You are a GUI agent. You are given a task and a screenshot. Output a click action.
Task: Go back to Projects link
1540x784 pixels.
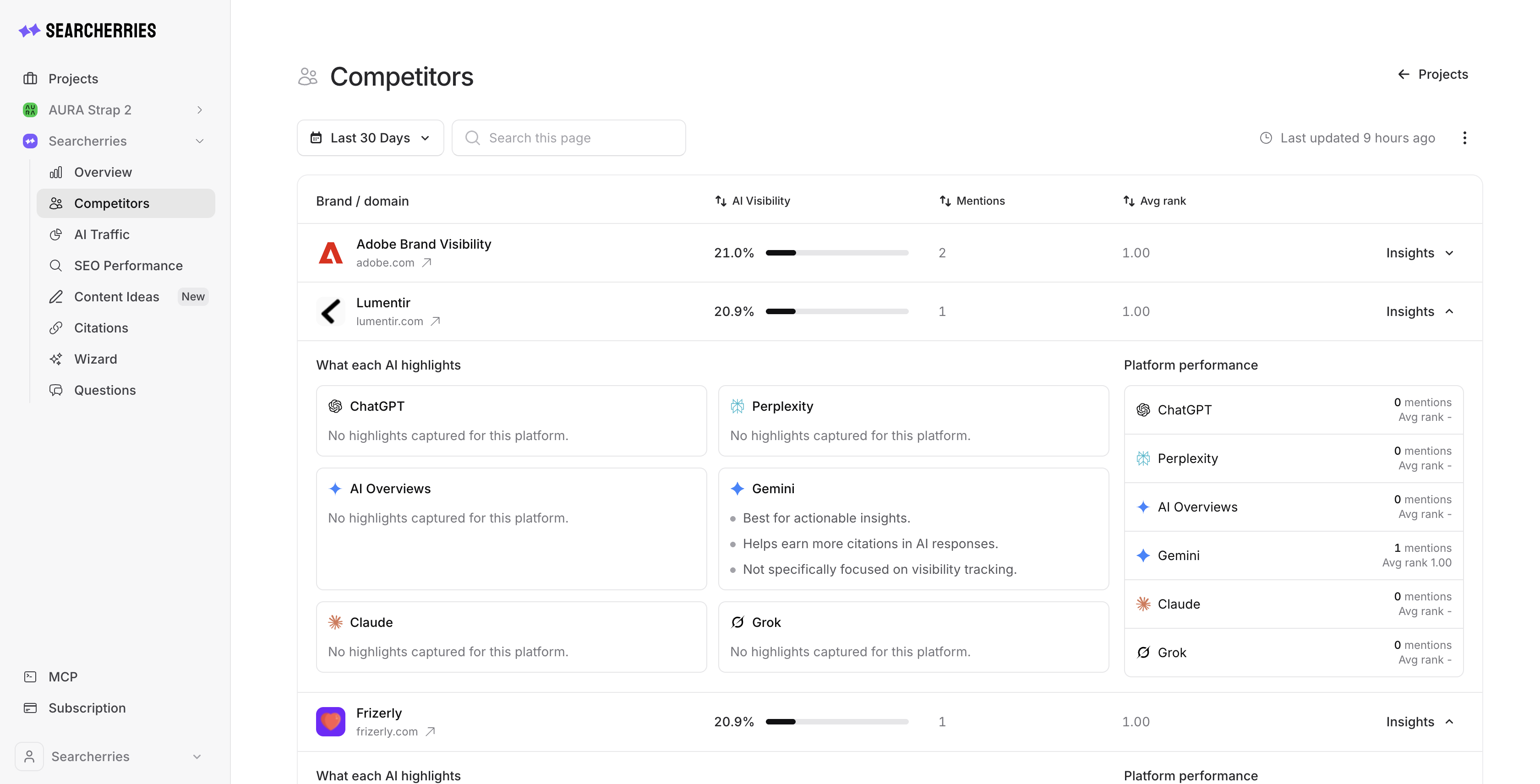pos(1432,74)
